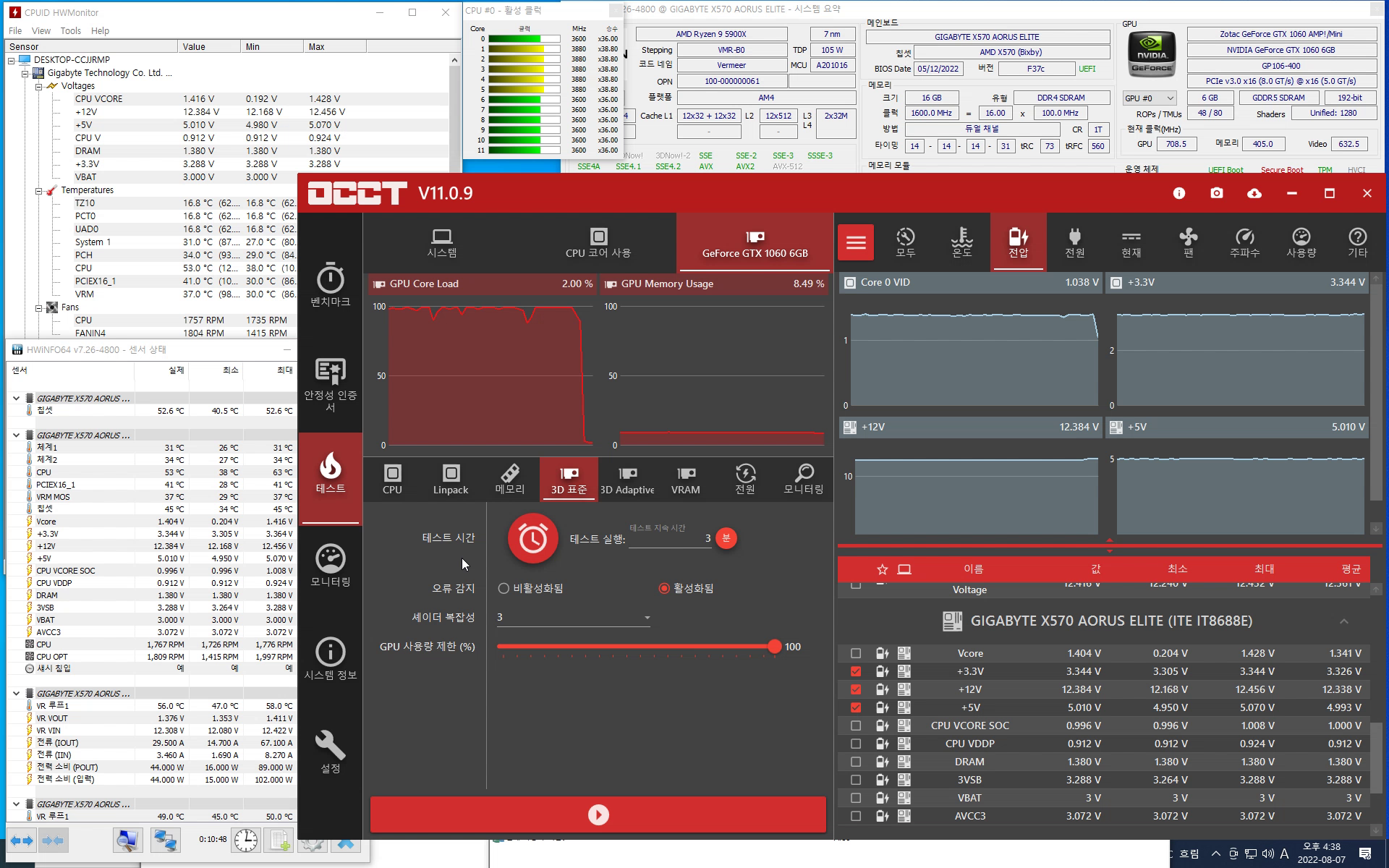Screen dimensions: 1389x868
Task: Open the GPU #0 selector dropdown
Action: pos(1150,98)
